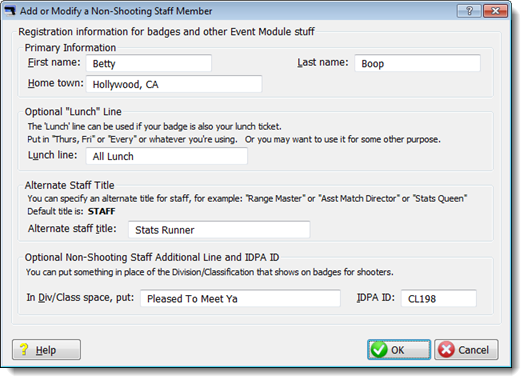The image size is (527, 383).
Task: Select the Home town input field
Action: point(174,84)
